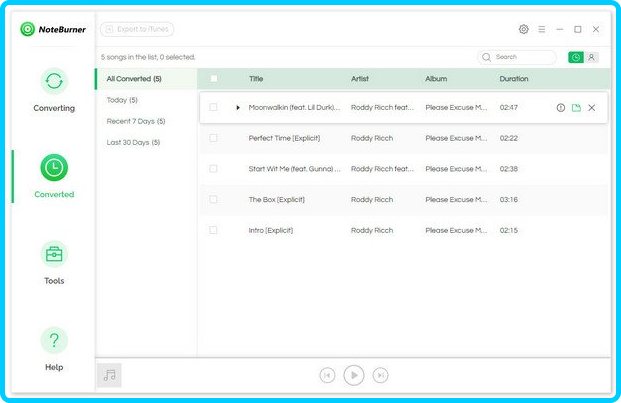Show info for the Moonwalkin track
The image size is (621, 403).
(x=560, y=108)
